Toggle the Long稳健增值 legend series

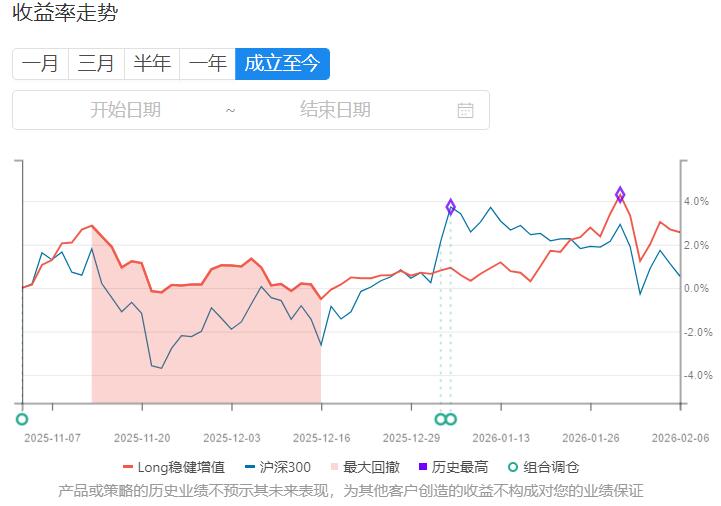point(173,467)
